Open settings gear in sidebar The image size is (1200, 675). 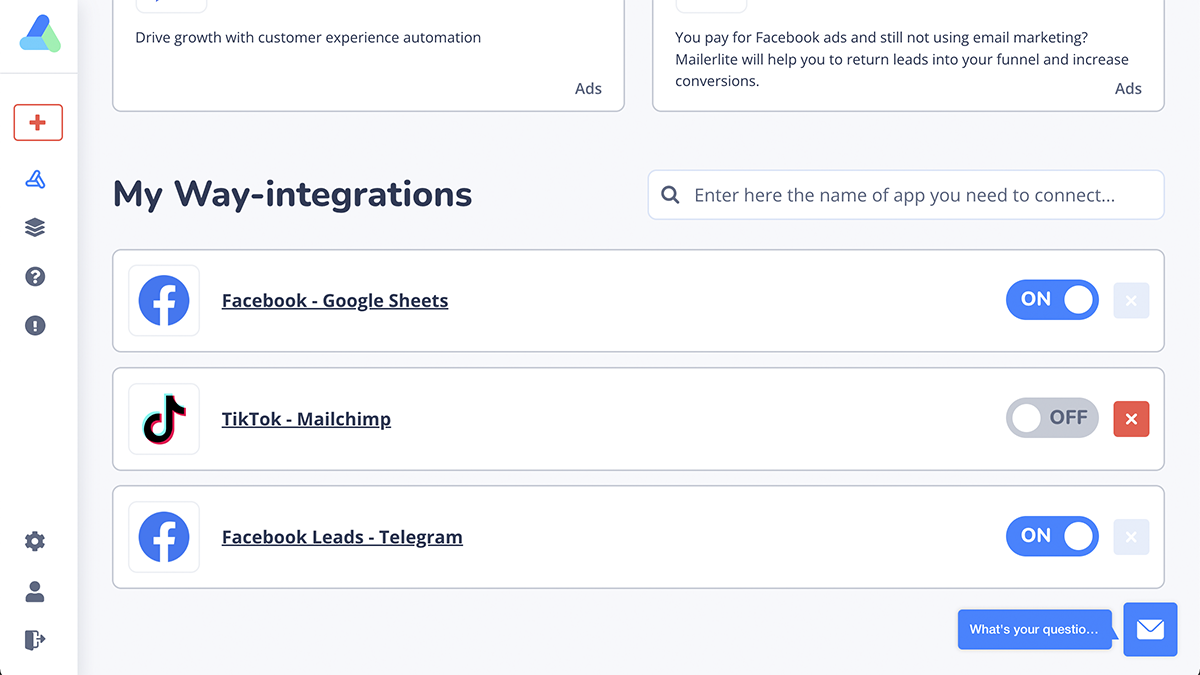click(x=35, y=541)
